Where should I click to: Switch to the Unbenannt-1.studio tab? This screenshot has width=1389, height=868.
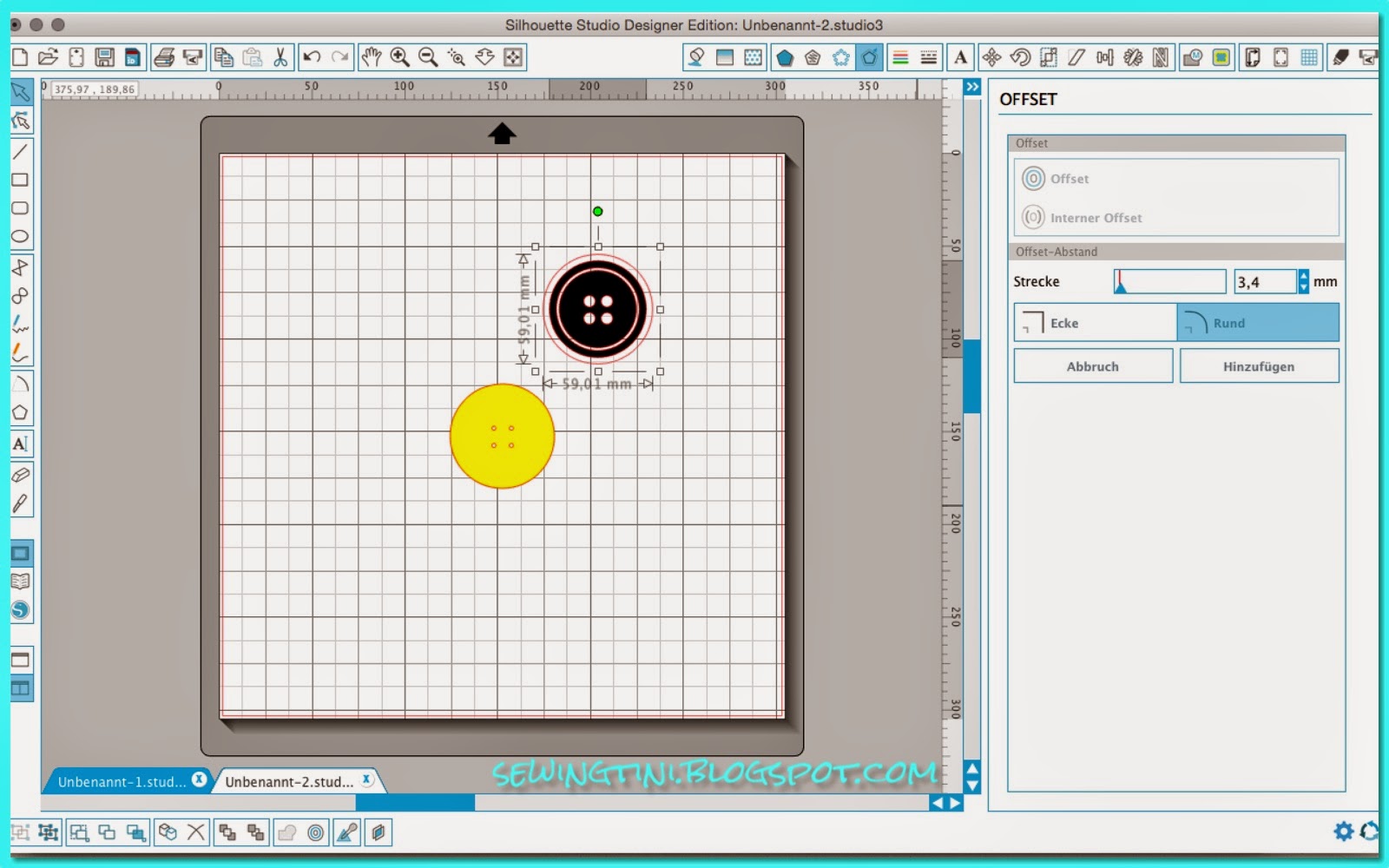(122, 780)
